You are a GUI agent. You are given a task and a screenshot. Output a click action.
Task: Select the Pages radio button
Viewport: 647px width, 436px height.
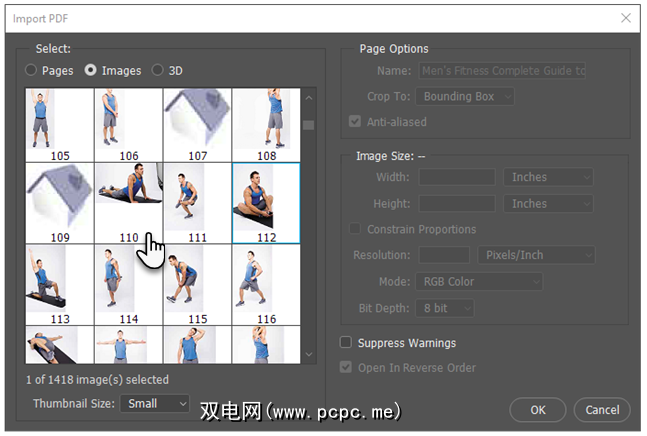(x=31, y=71)
